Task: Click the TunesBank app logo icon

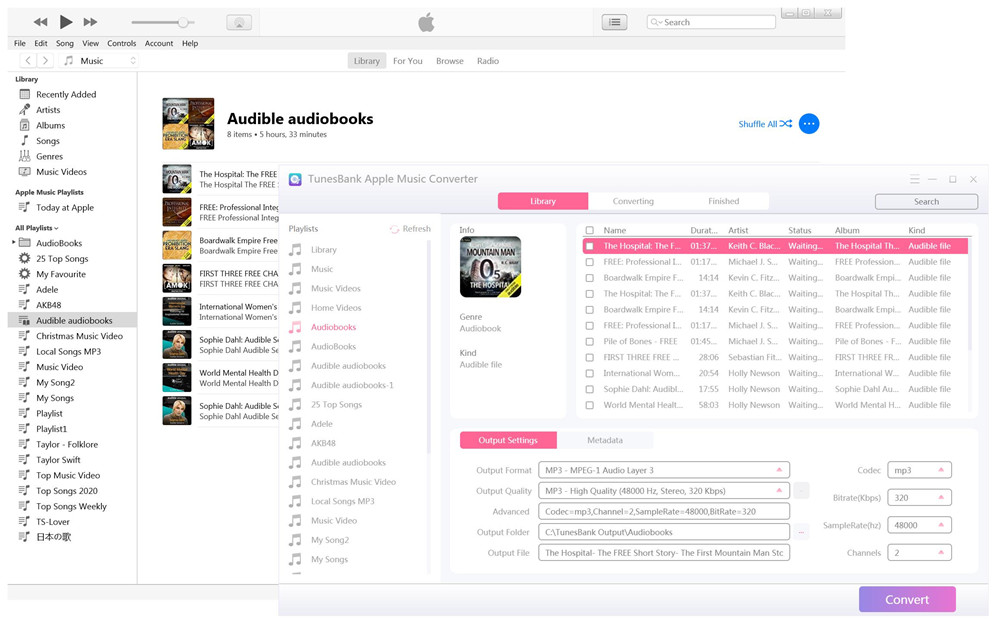Action: tap(295, 179)
